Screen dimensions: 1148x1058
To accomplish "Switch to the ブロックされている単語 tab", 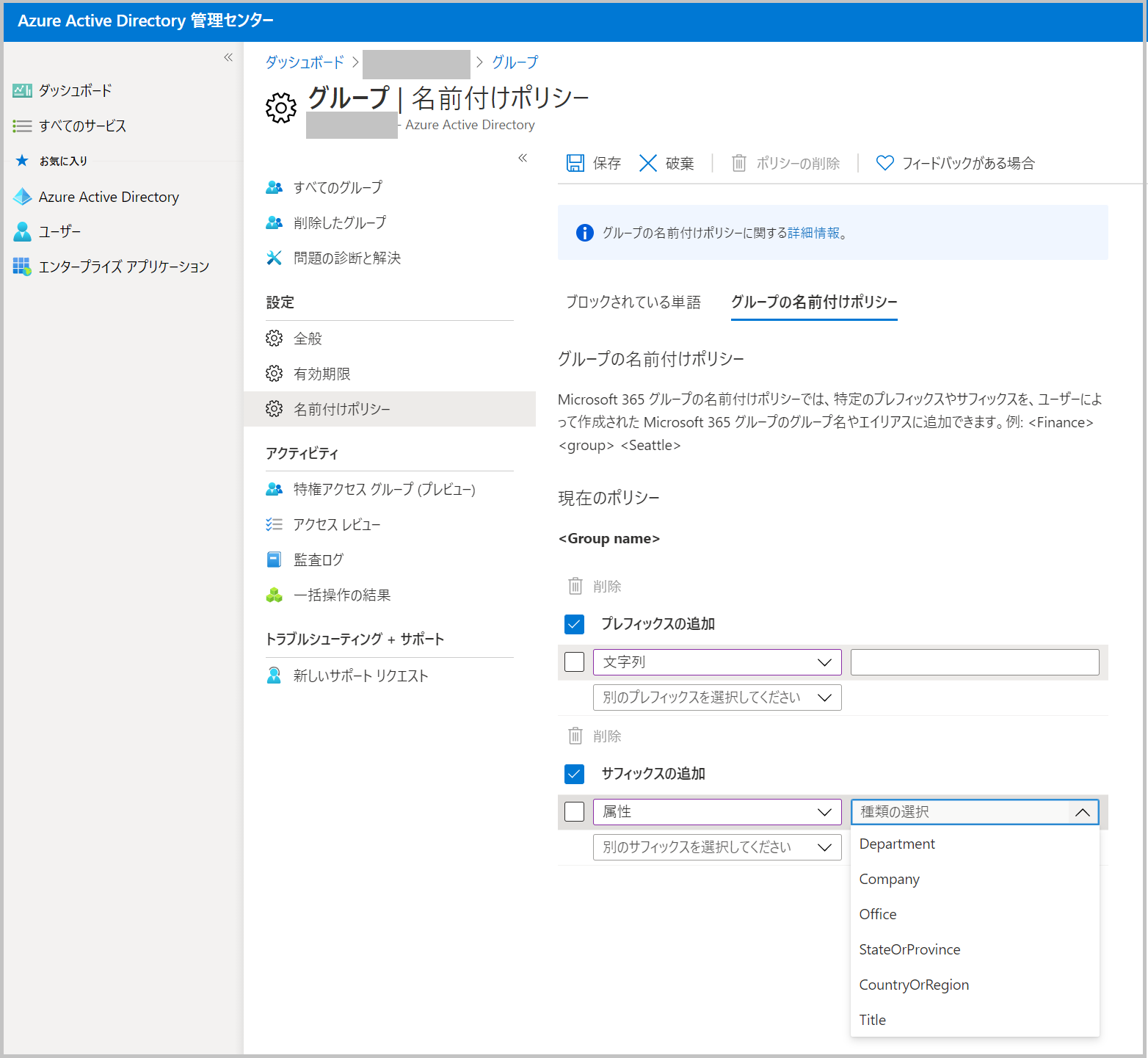I will [633, 302].
